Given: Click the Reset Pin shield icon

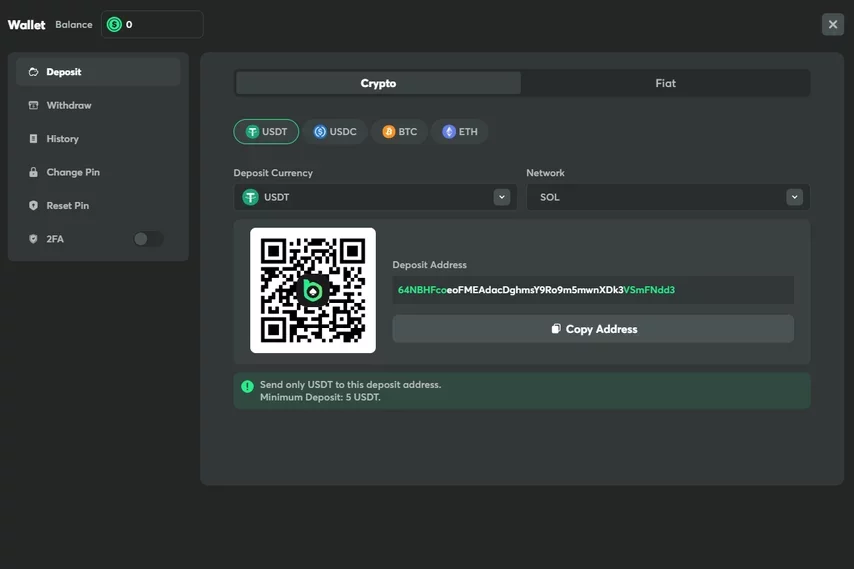Looking at the screenshot, I should pyautogui.click(x=33, y=206).
